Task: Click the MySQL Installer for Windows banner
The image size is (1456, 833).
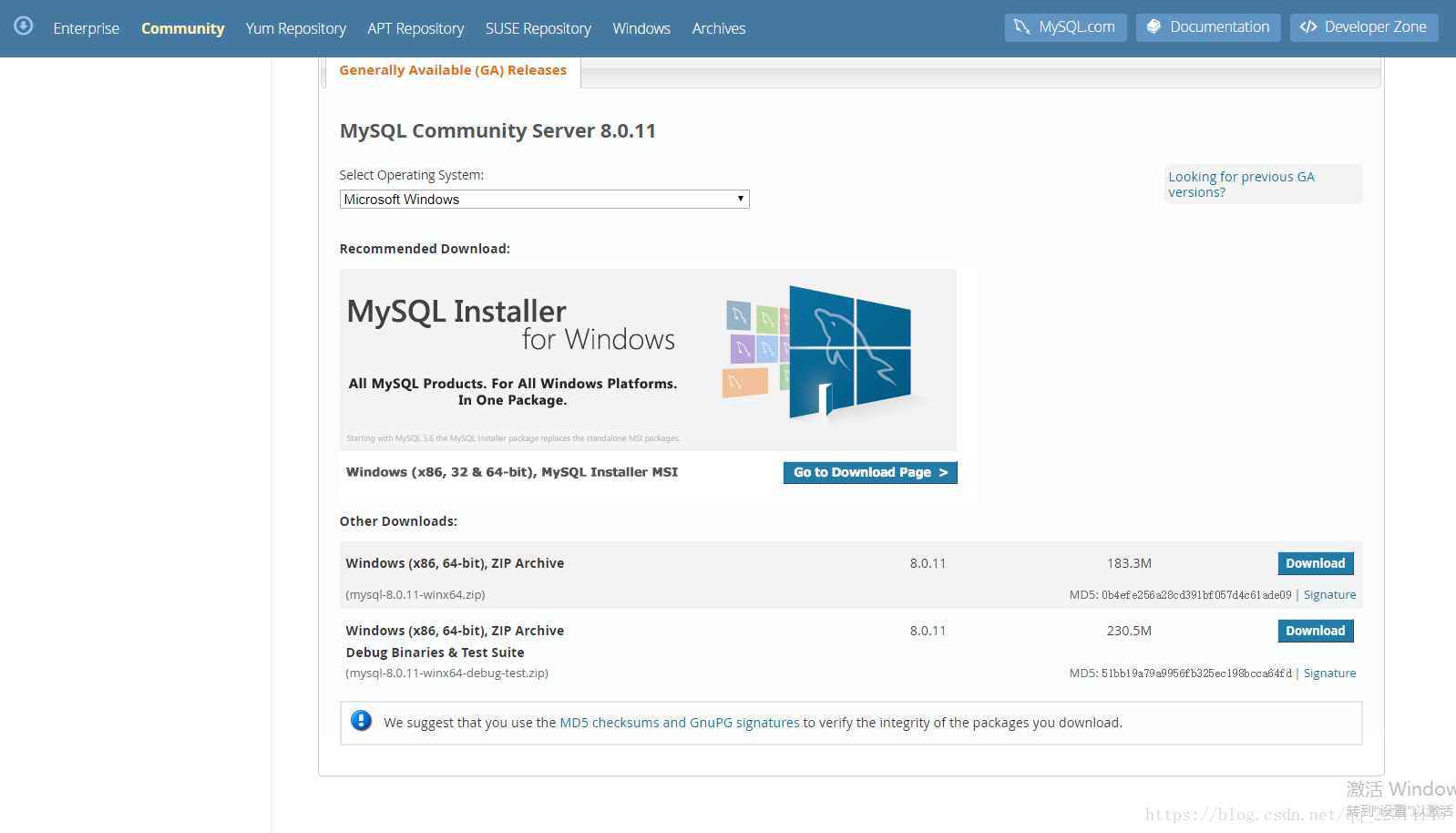Action: coord(648,359)
